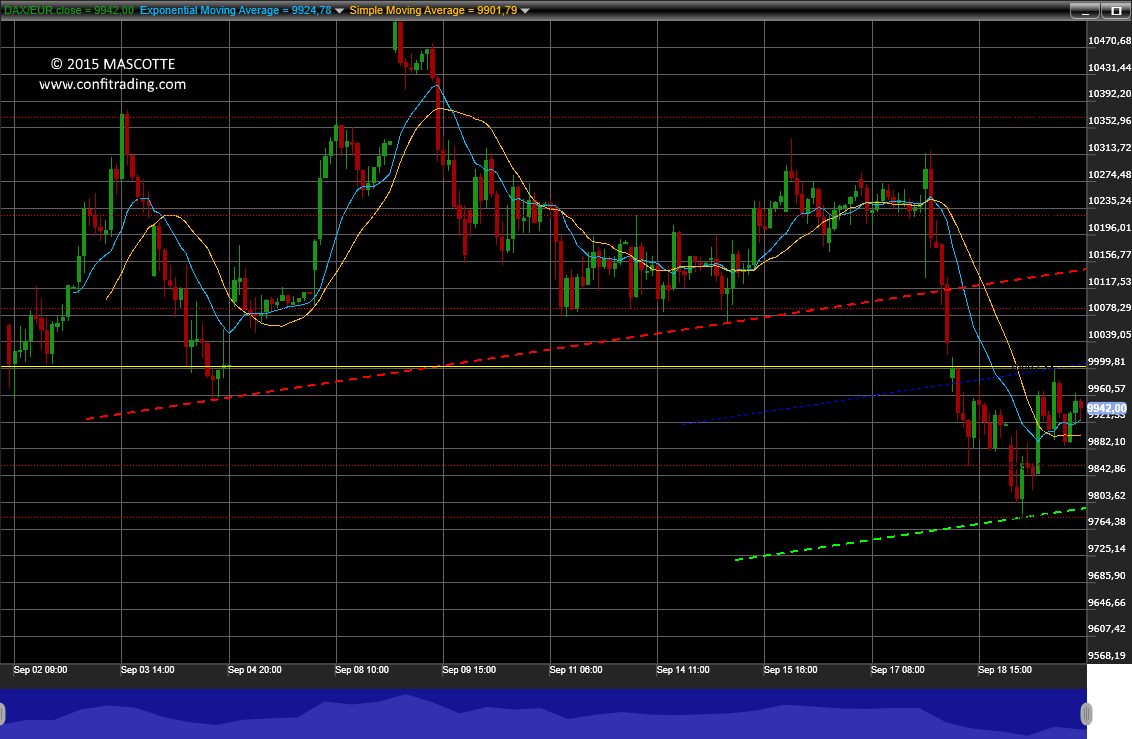Open the Simple Moving Average dropdown arrow
The image size is (1132, 739).
[x=525, y=11]
